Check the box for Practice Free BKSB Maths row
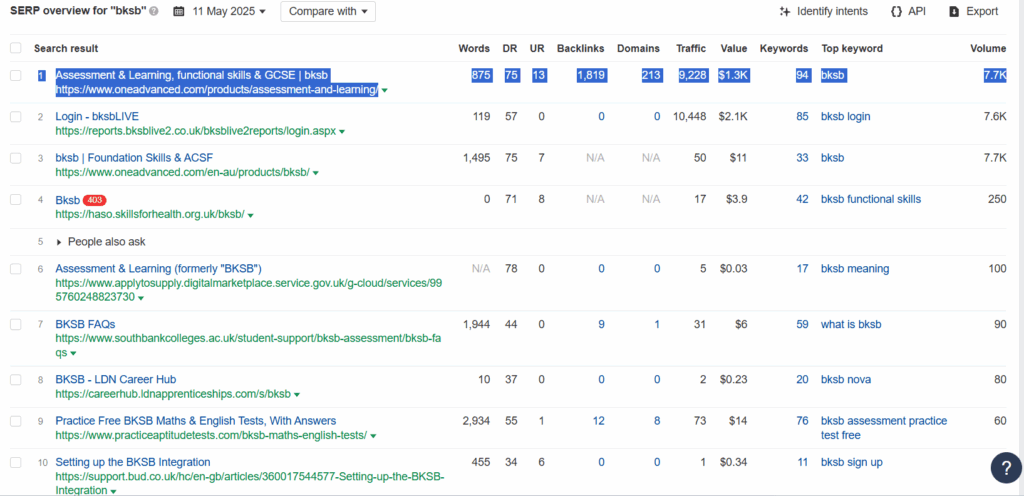 tap(16, 421)
